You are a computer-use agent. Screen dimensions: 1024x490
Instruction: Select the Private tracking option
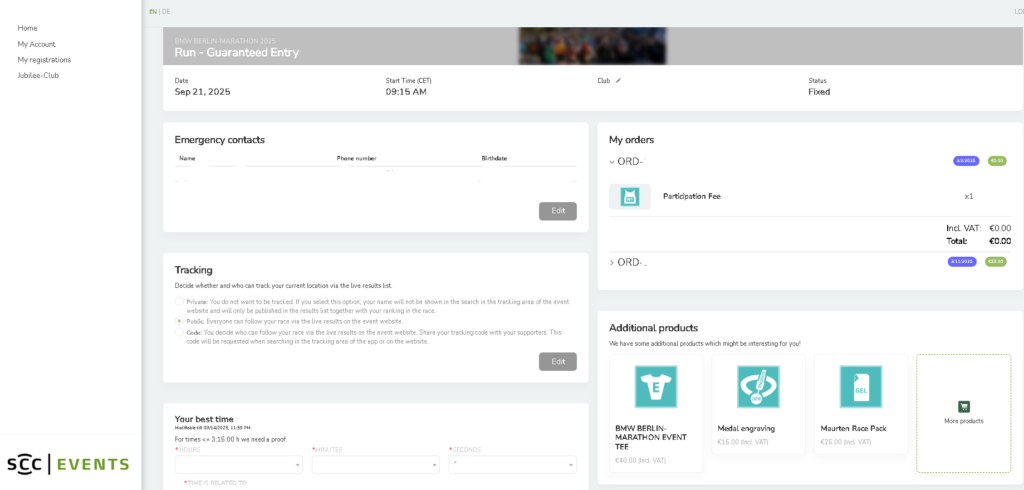coord(180,302)
